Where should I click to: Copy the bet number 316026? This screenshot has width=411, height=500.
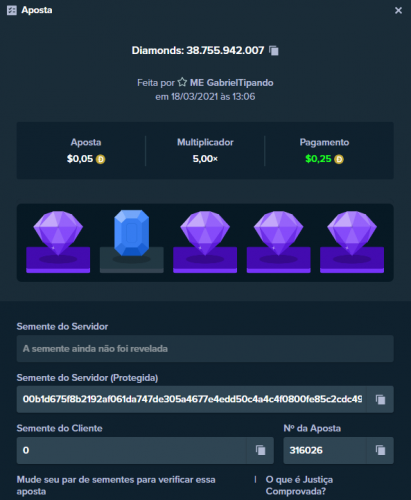[380, 450]
